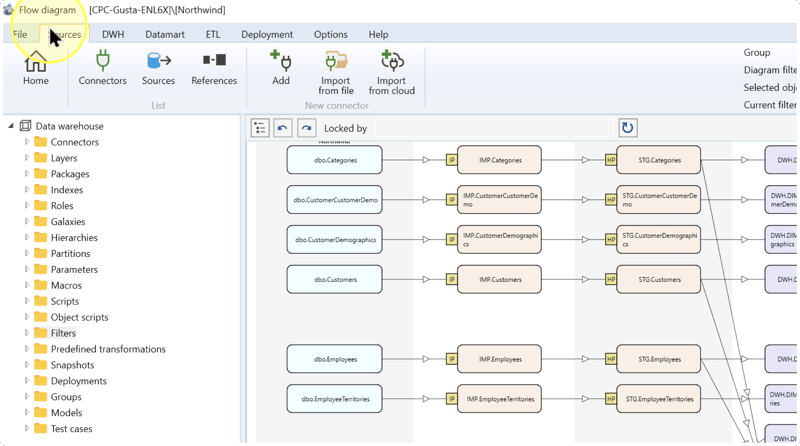Switch to the Options ribbon tab
The image size is (800, 446).
pyautogui.click(x=331, y=34)
